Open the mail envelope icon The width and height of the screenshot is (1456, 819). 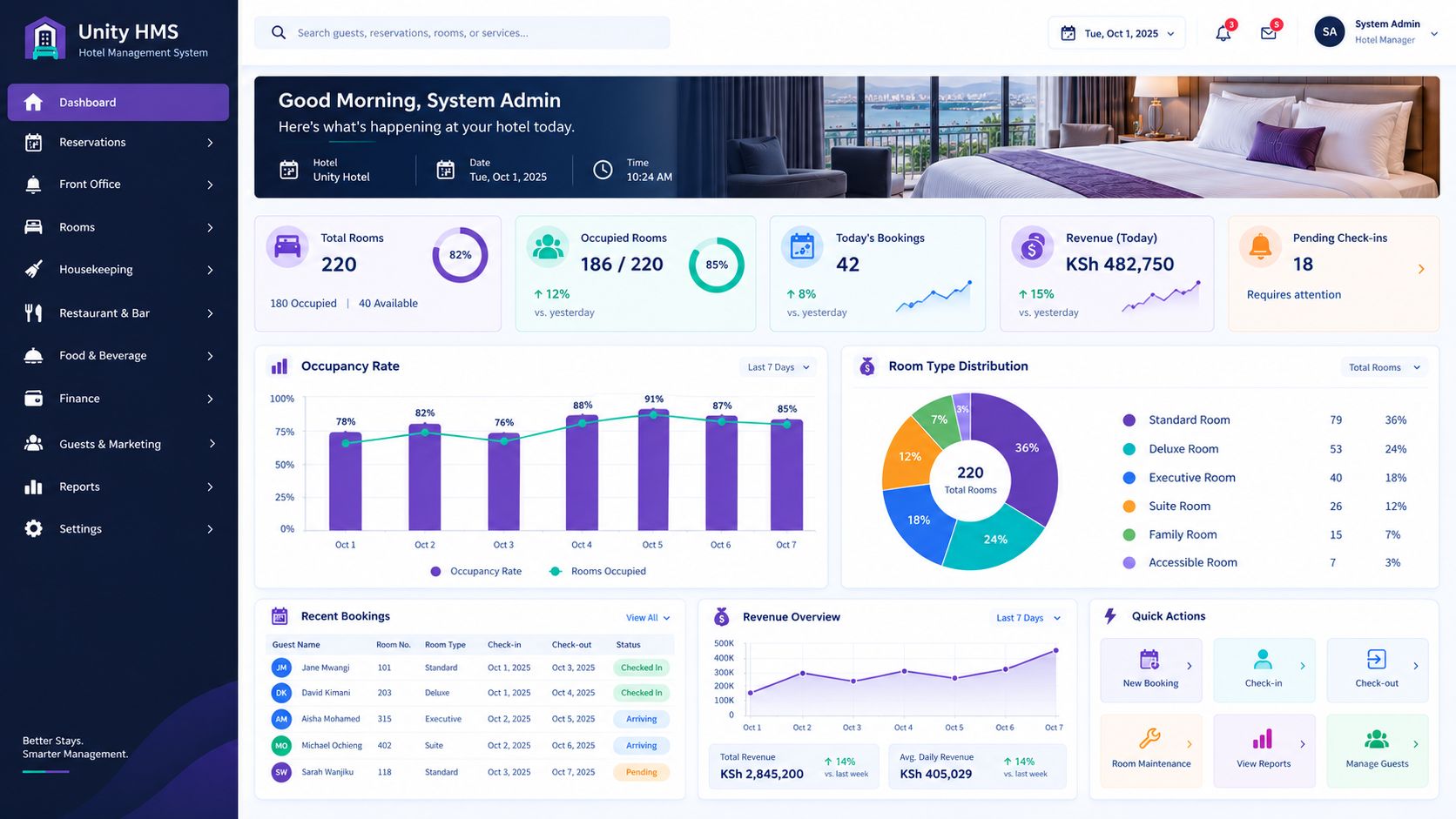(1269, 33)
